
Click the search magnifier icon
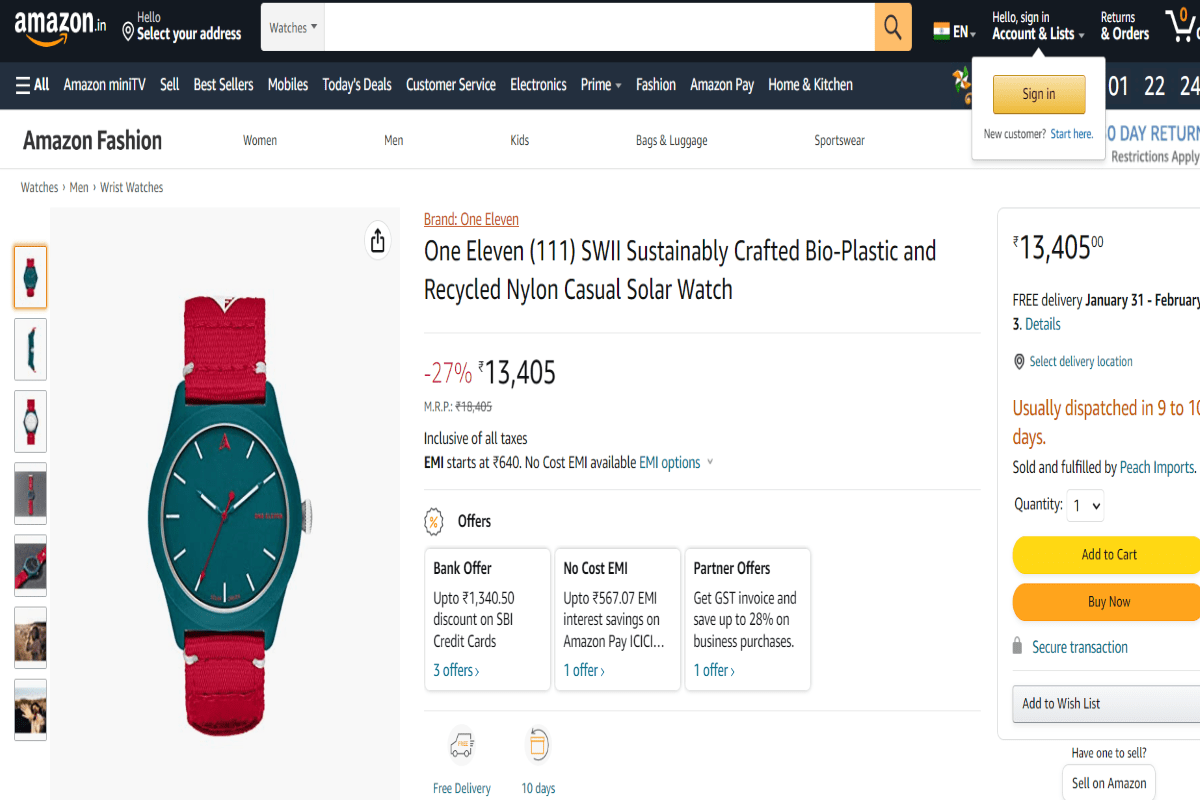891,27
